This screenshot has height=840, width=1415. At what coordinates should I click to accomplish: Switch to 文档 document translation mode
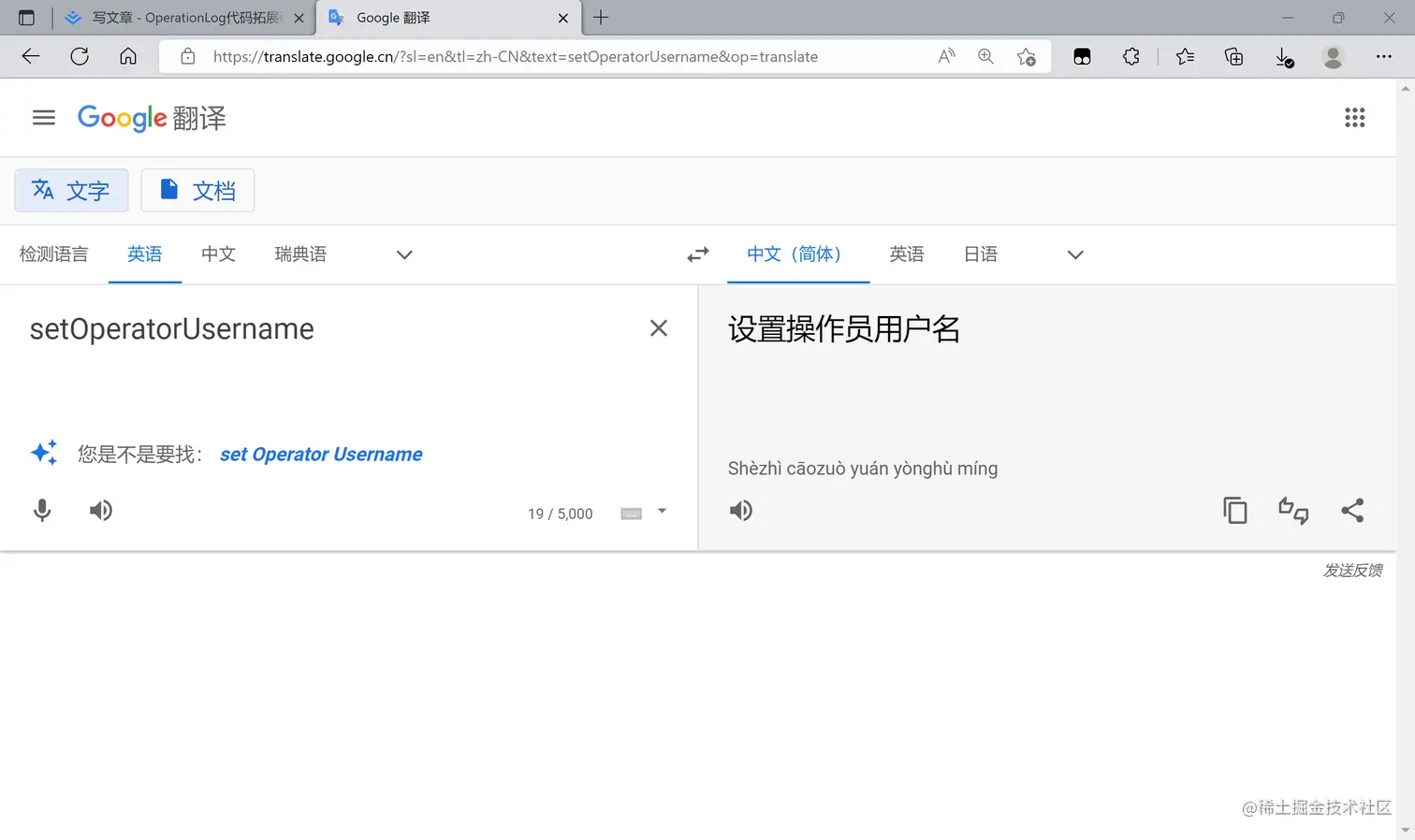click(197, 191)
